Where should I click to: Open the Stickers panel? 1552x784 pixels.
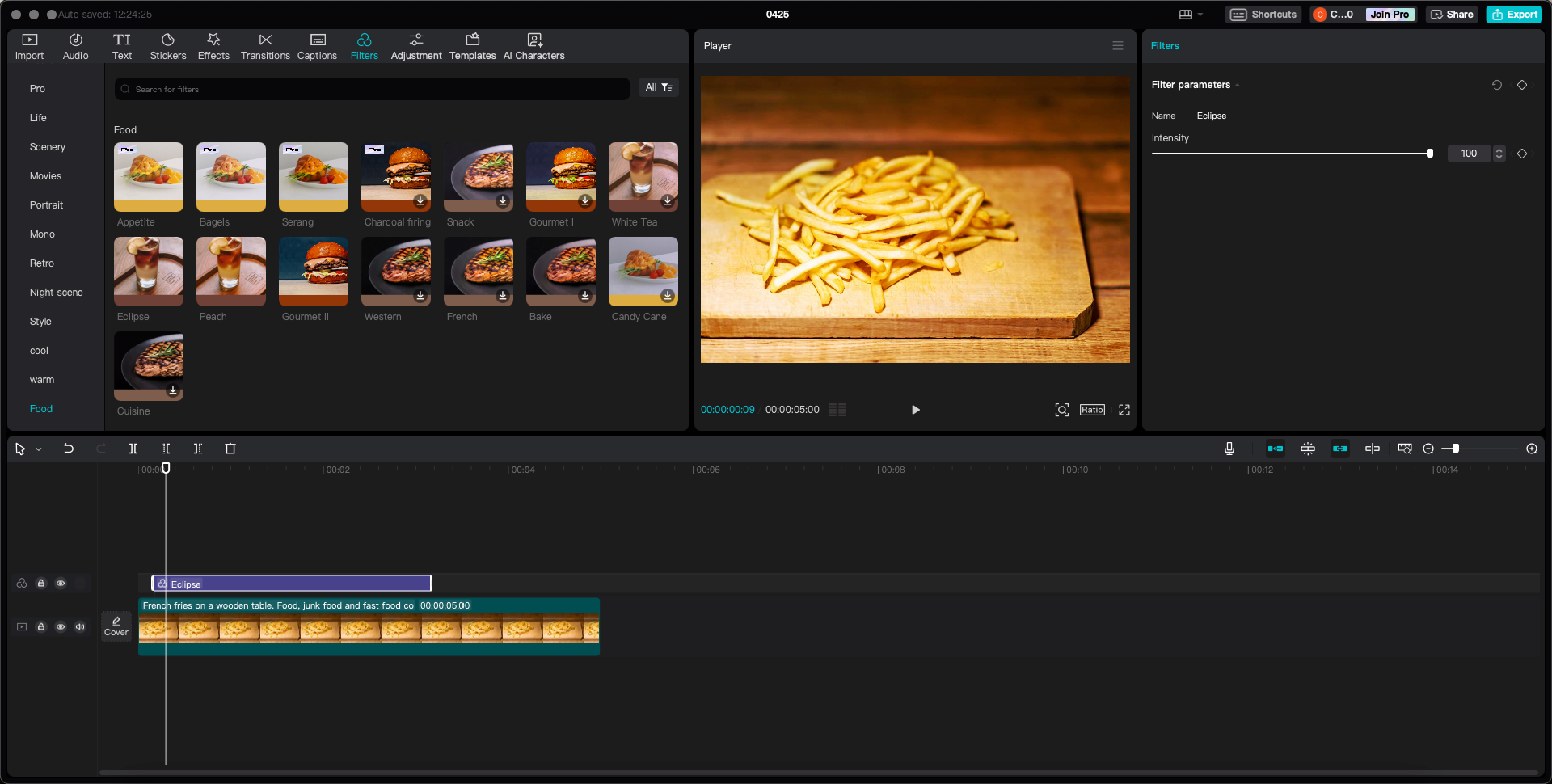pyautogui.click(x=168, y=47)
